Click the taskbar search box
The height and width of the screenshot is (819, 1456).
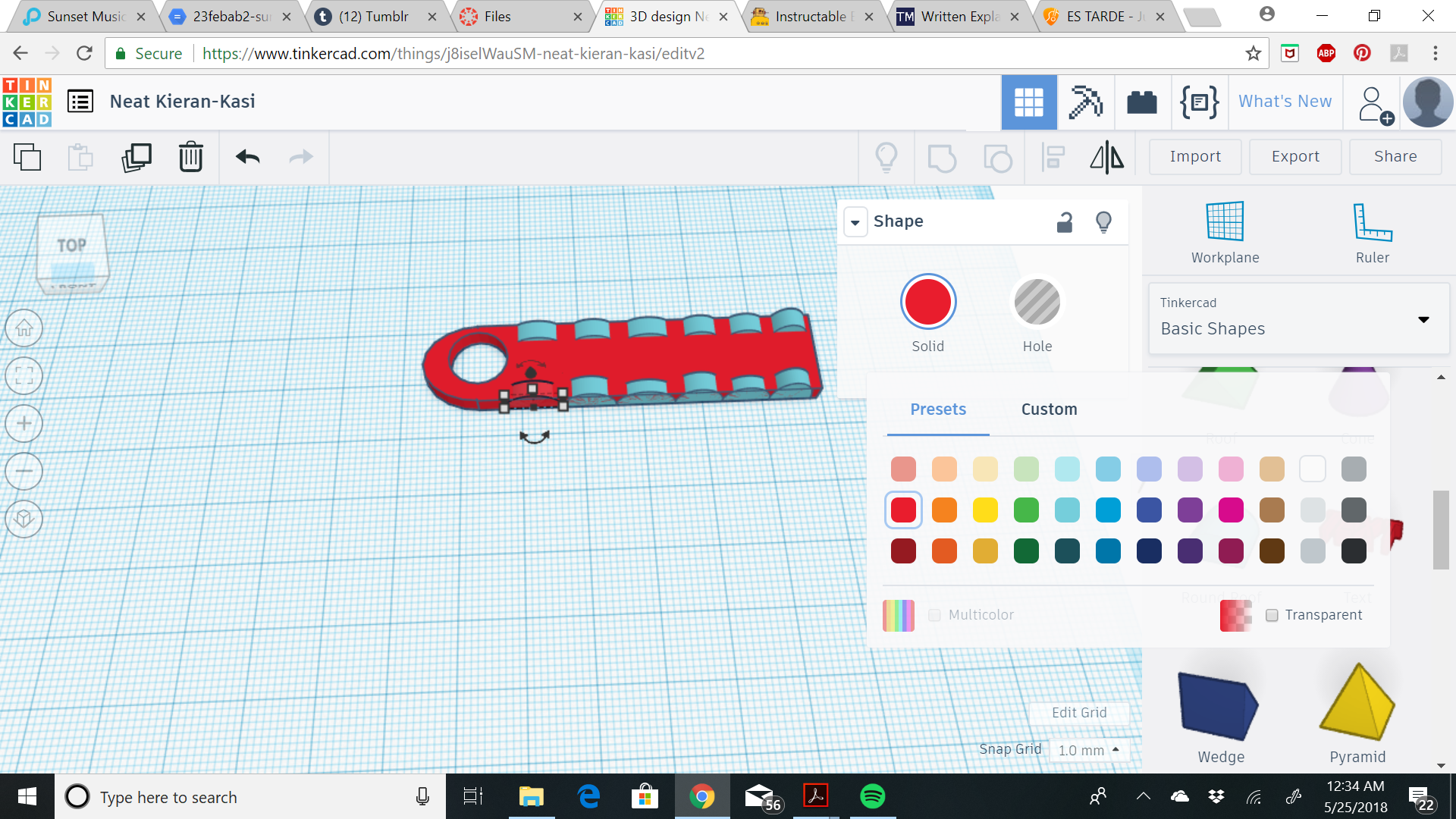pos(250,796)
